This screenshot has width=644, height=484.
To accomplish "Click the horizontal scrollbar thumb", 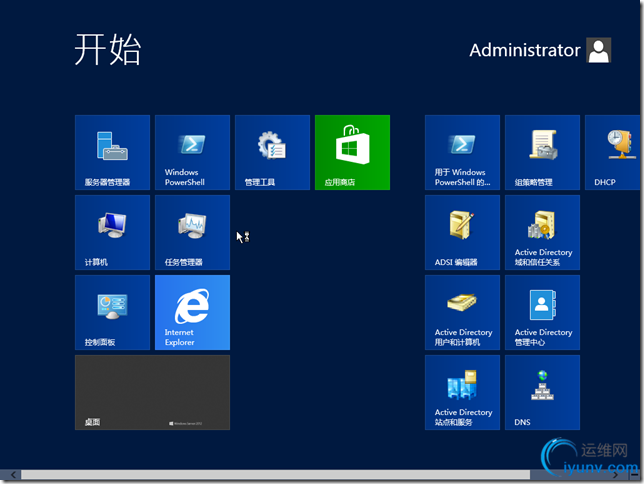I will coord(275,475).
